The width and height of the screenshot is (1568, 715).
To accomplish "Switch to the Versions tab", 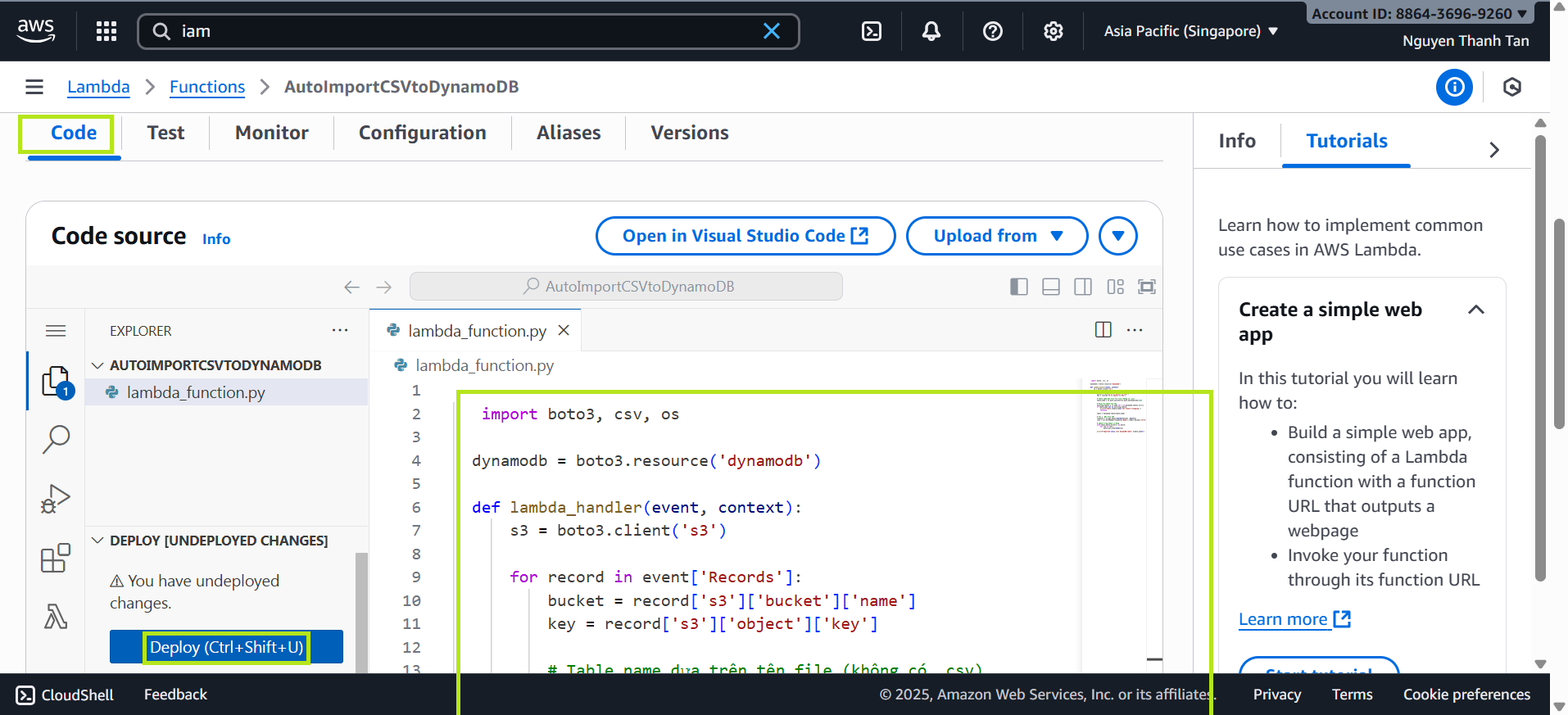I will click(x=690, y=133).
